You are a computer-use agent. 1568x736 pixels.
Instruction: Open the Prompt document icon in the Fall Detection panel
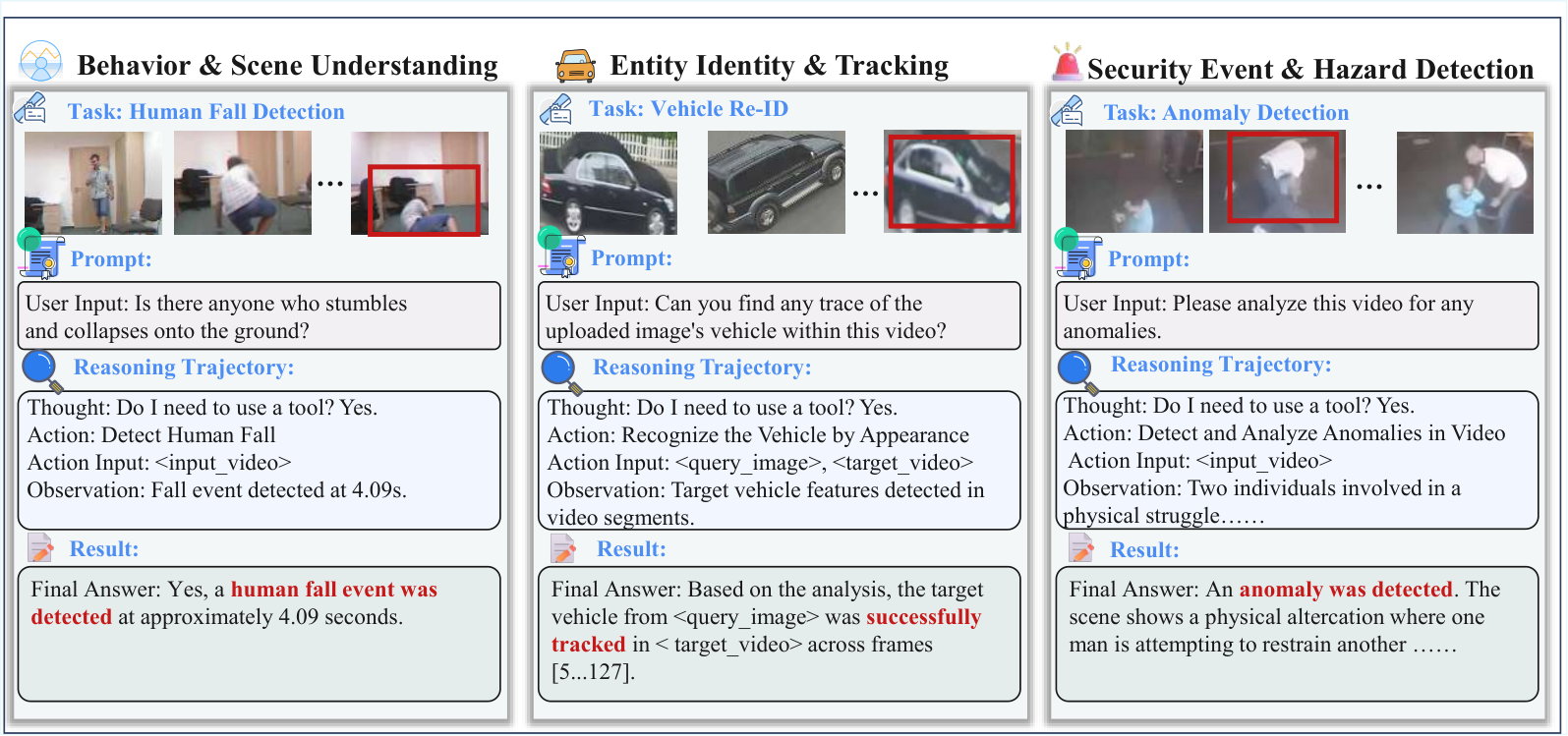tap(40, 254)
